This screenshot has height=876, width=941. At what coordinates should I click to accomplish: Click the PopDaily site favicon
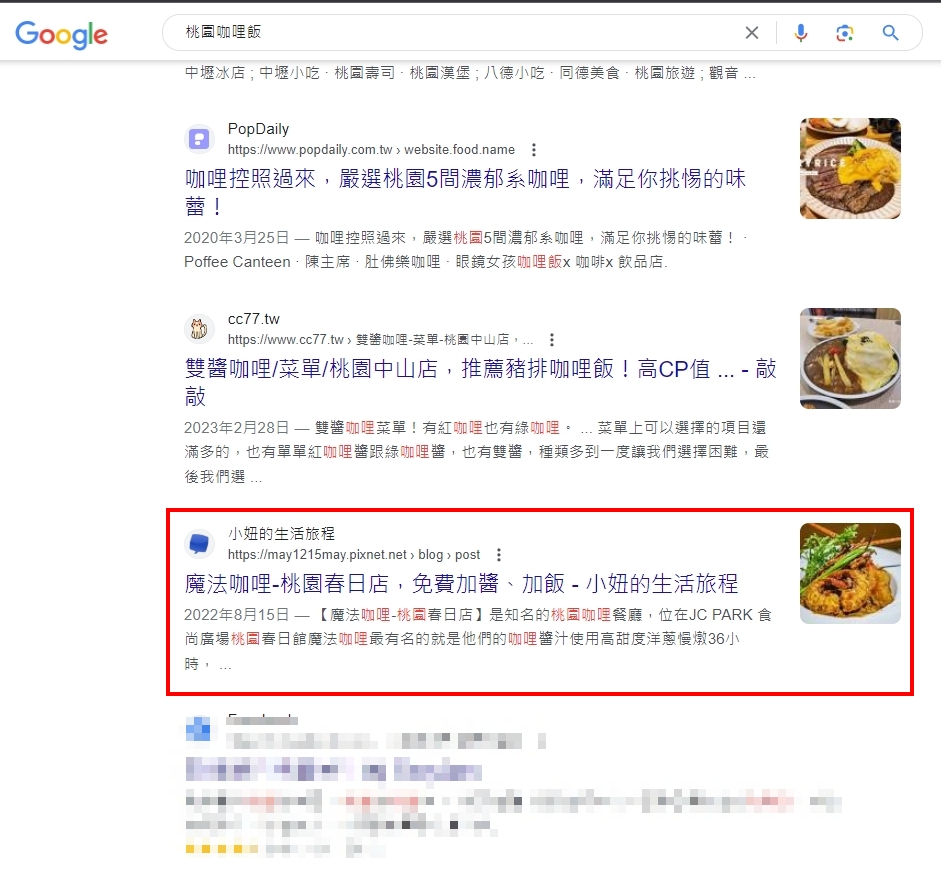(x=199, y=139)
